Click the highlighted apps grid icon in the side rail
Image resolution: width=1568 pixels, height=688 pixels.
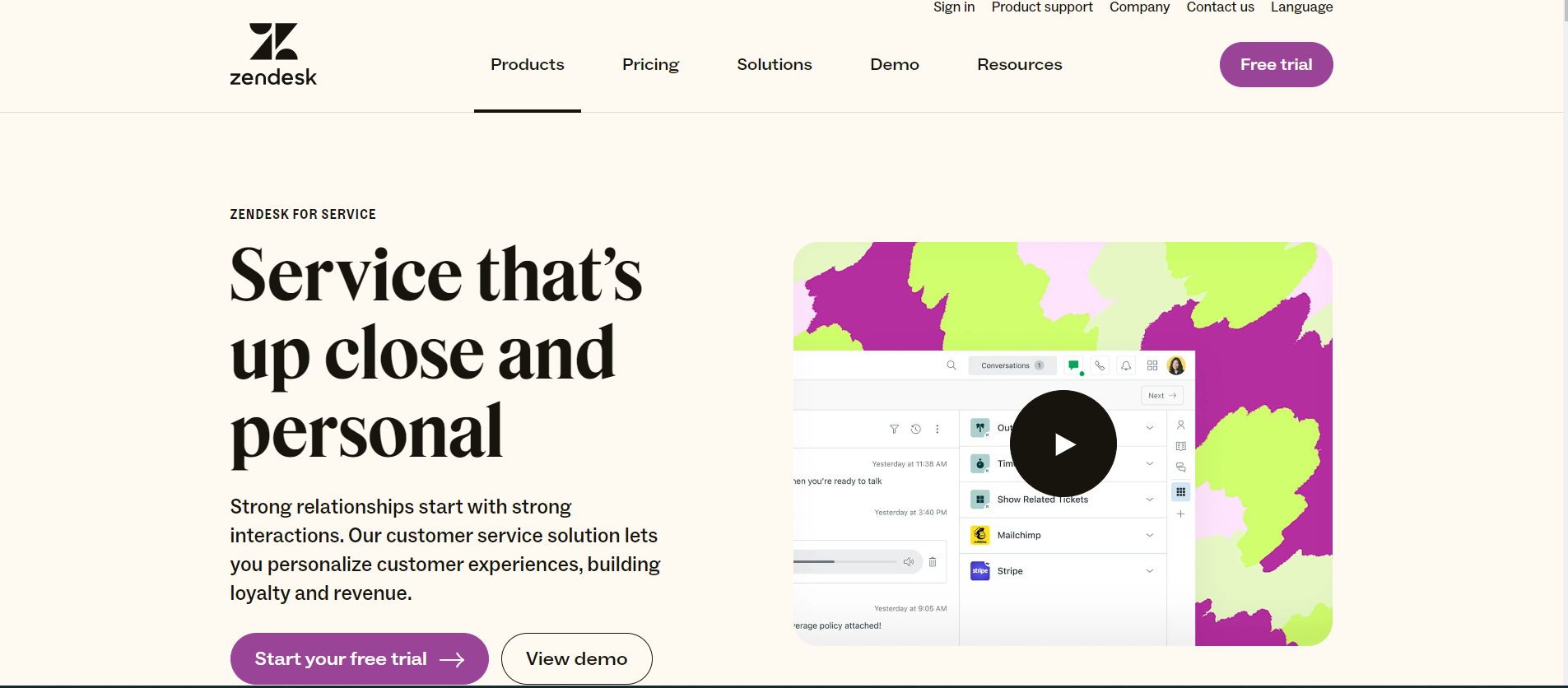click(x=1180, y=492)
